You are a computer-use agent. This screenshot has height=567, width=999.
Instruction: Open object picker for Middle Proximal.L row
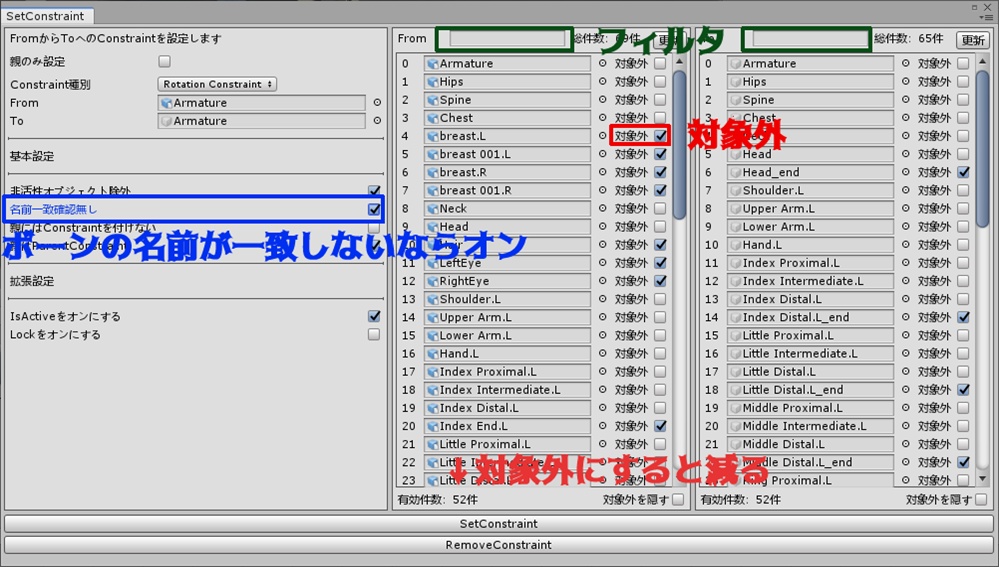(x=905, y=408)
